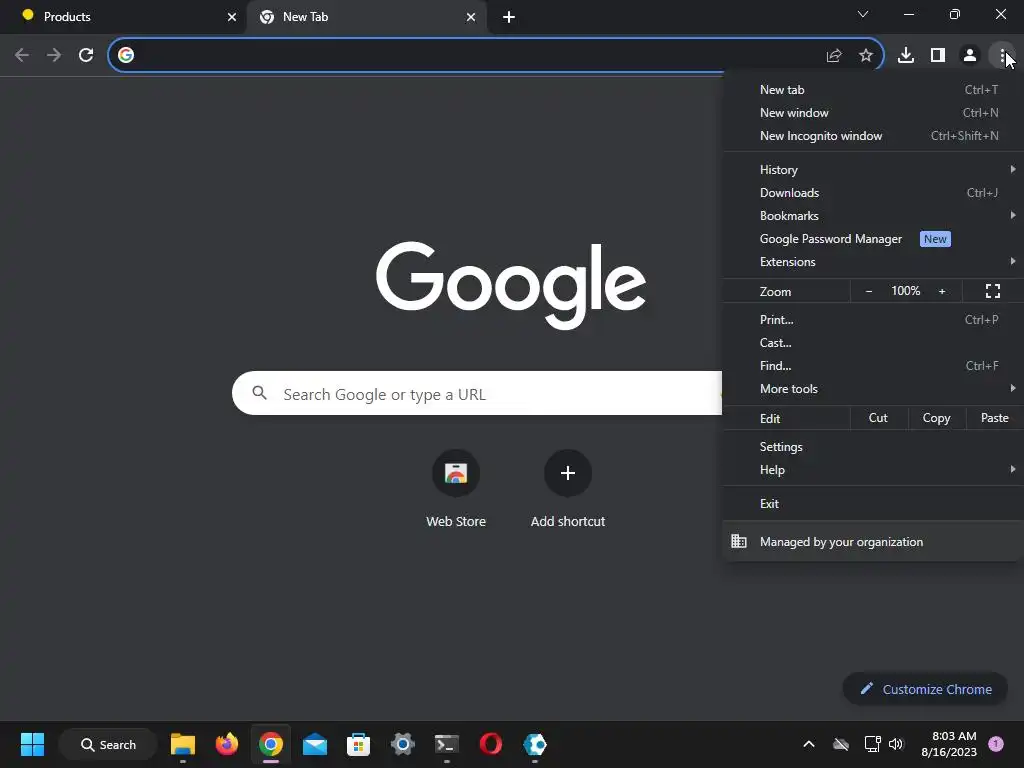Open the tab search chevron

863,14
